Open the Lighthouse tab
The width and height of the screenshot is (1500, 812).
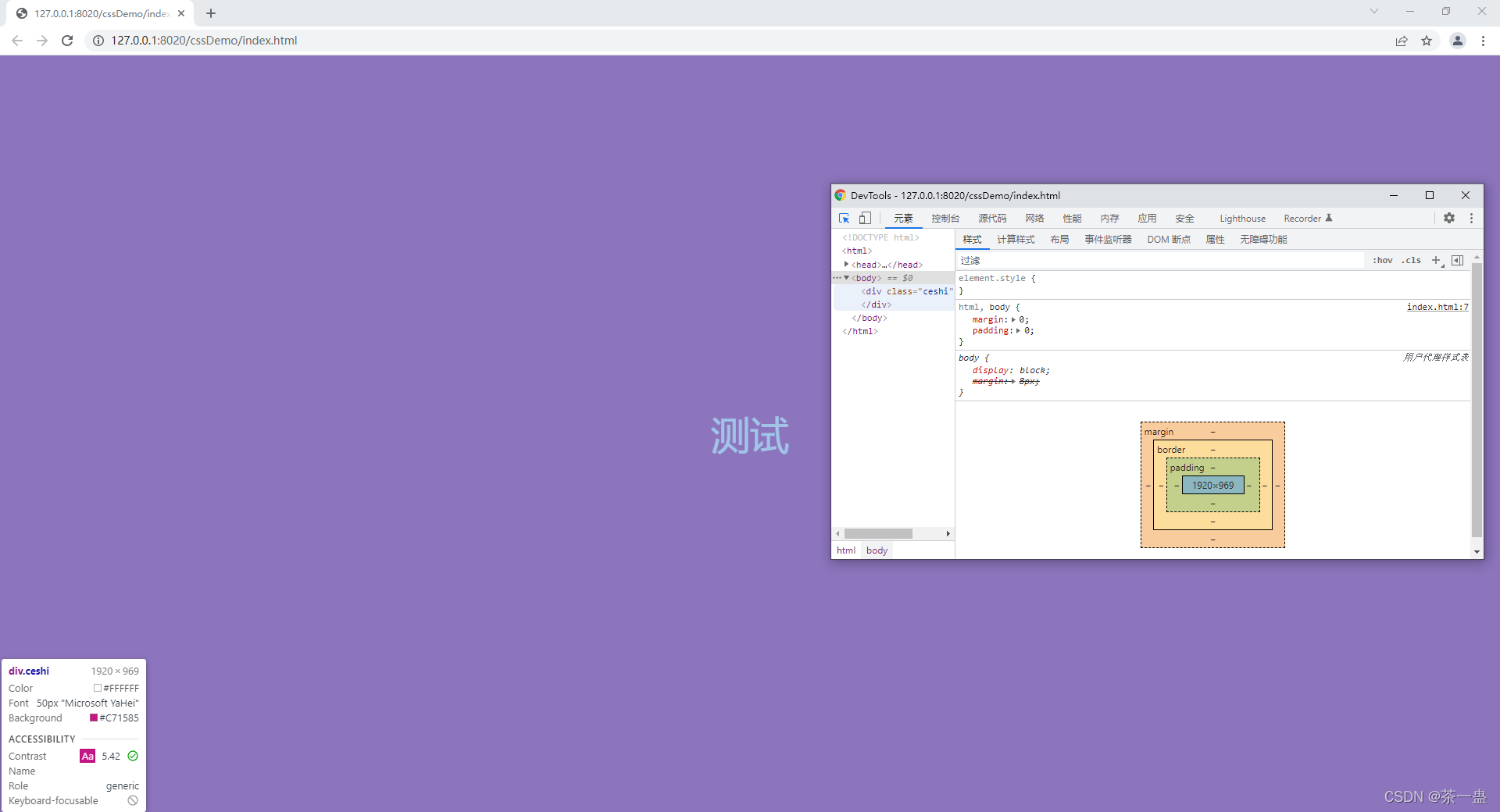tap(1242, 219)
